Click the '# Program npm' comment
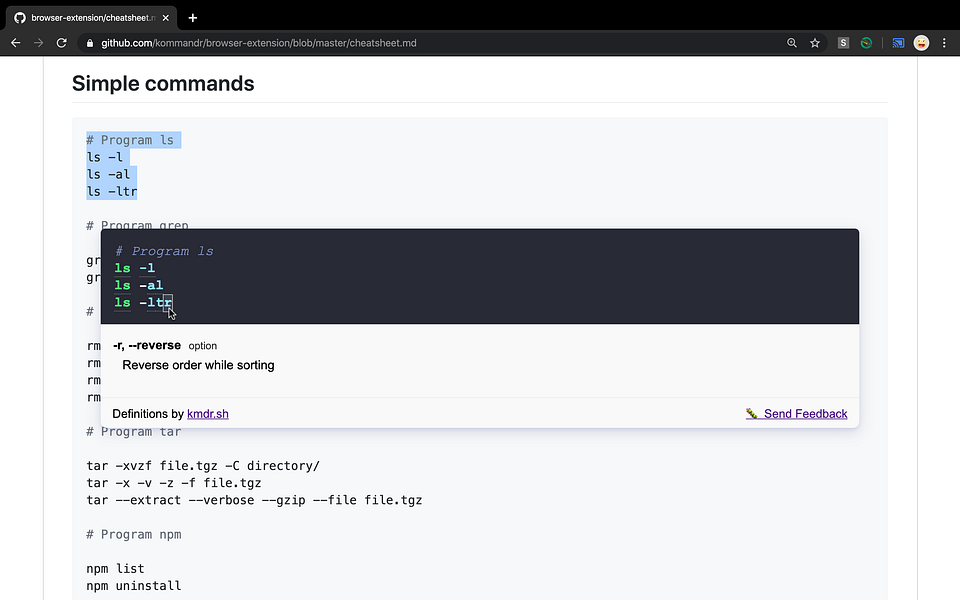Viewport: 960px width, 600px height. pos(133,534)
